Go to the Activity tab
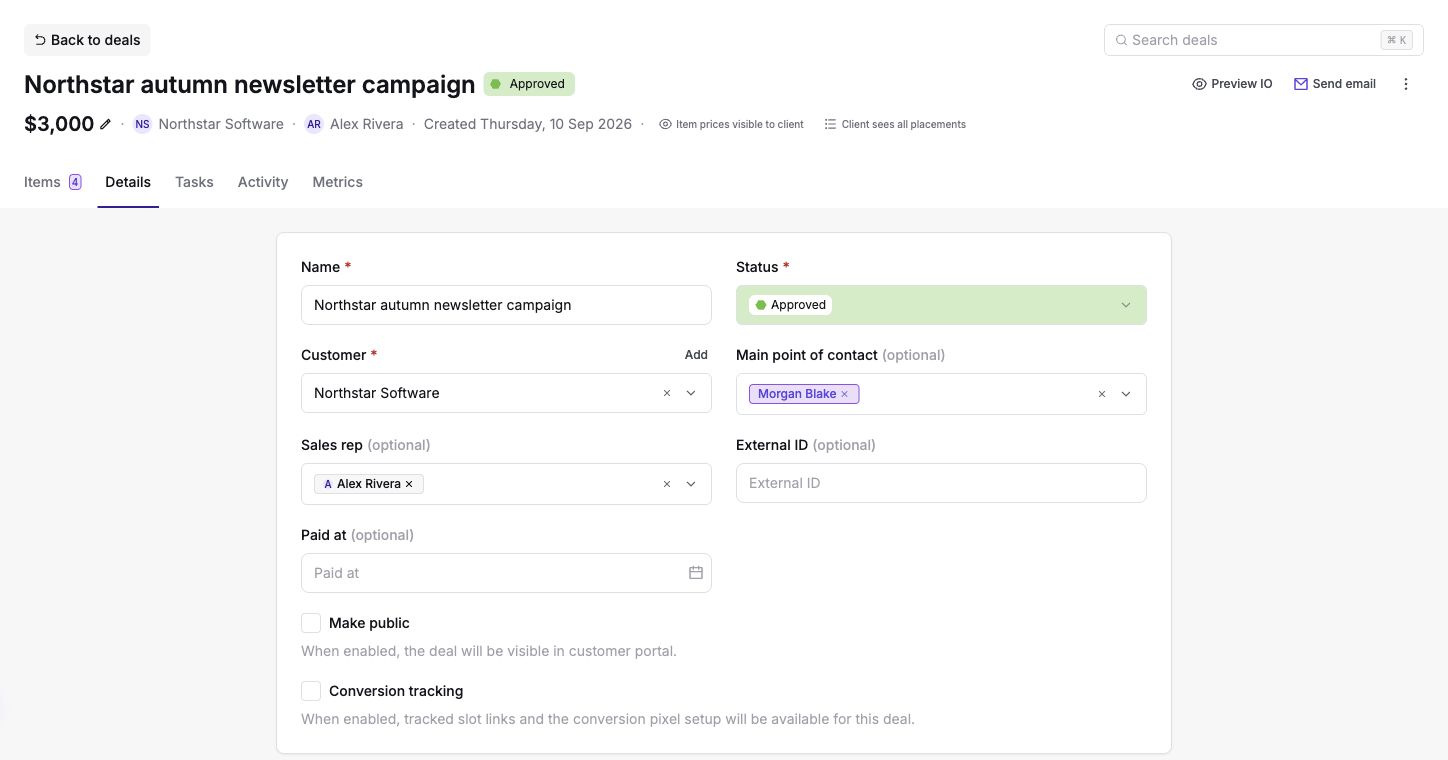This screenshot has height=760, width=1448. click(263, 182)
